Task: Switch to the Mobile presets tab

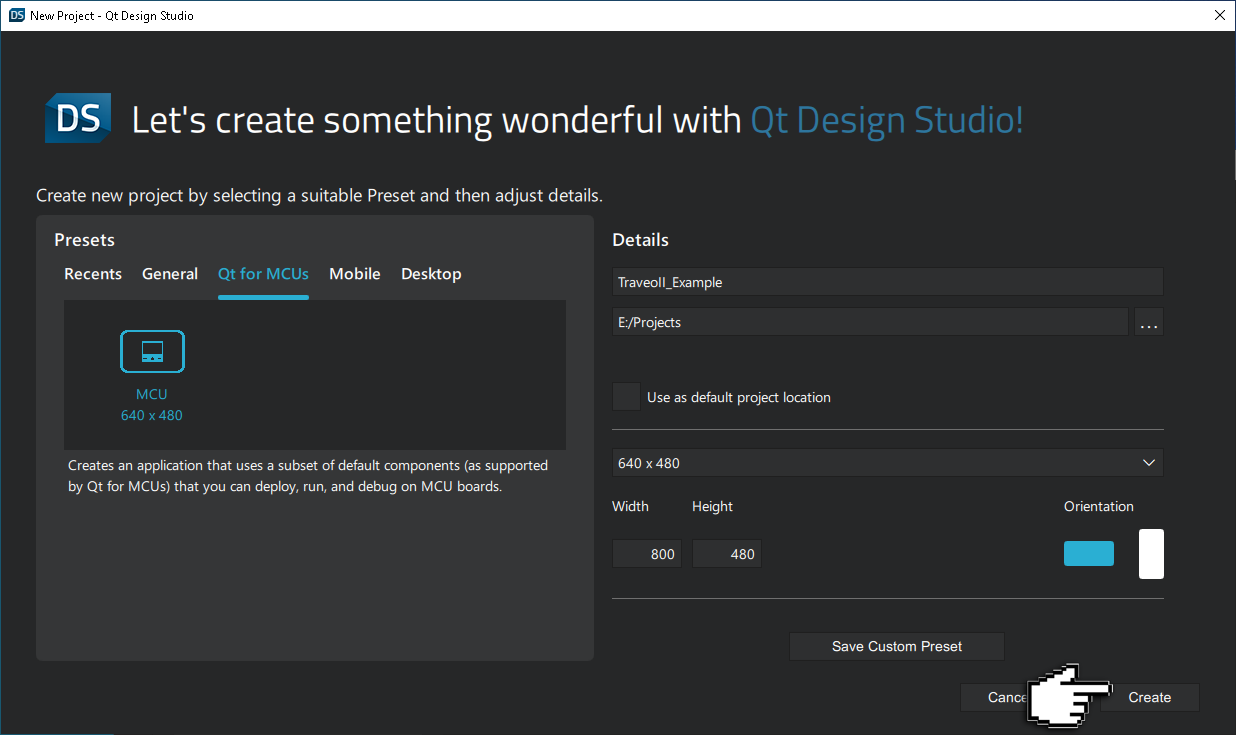Action: (x=355, y=273)
